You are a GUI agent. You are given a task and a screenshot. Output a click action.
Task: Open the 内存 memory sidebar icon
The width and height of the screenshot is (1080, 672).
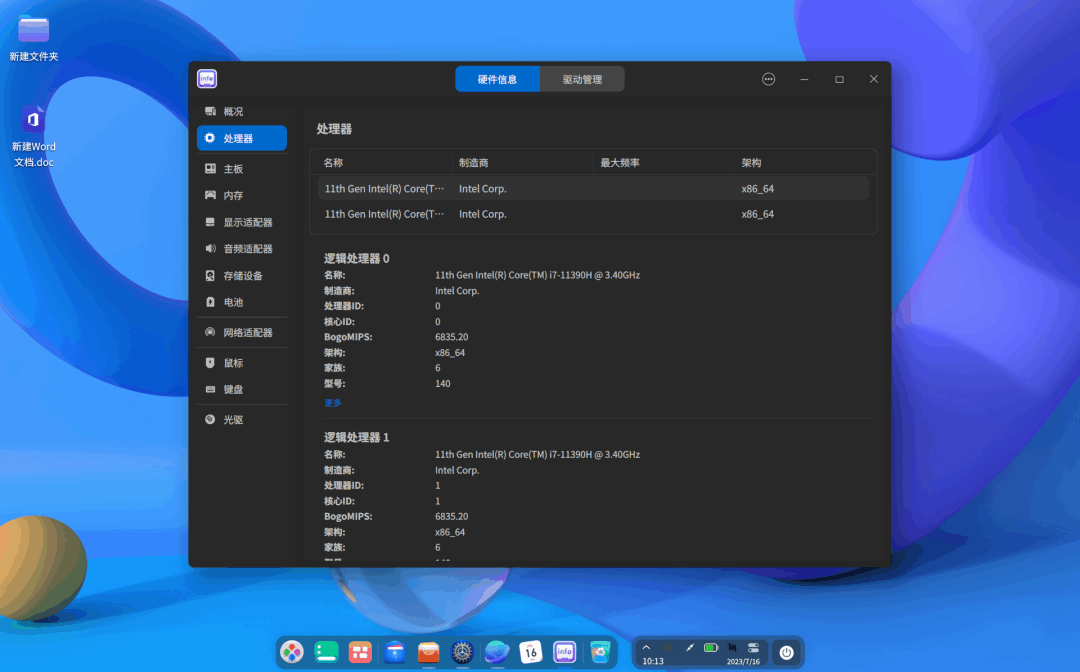[210, 196]
